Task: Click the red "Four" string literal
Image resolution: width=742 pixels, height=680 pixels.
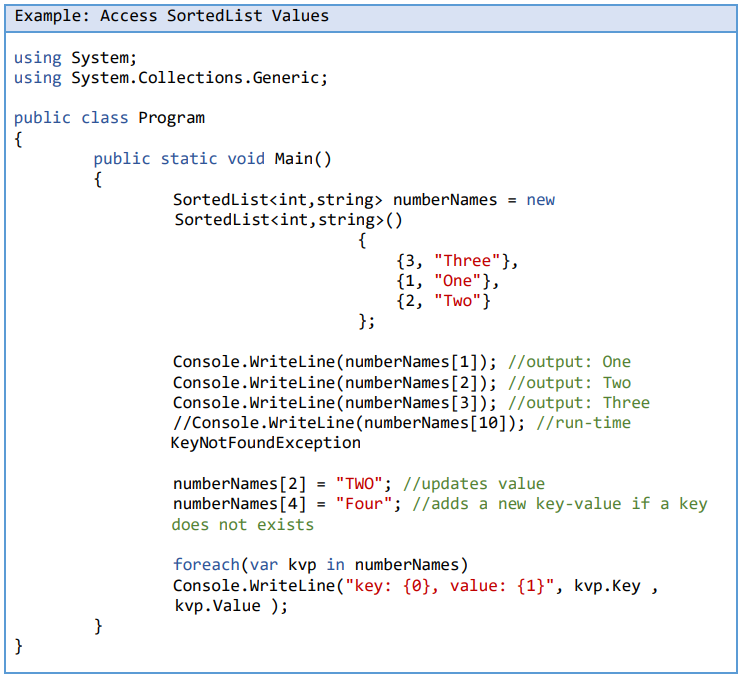Action: (x=364, y=504)
